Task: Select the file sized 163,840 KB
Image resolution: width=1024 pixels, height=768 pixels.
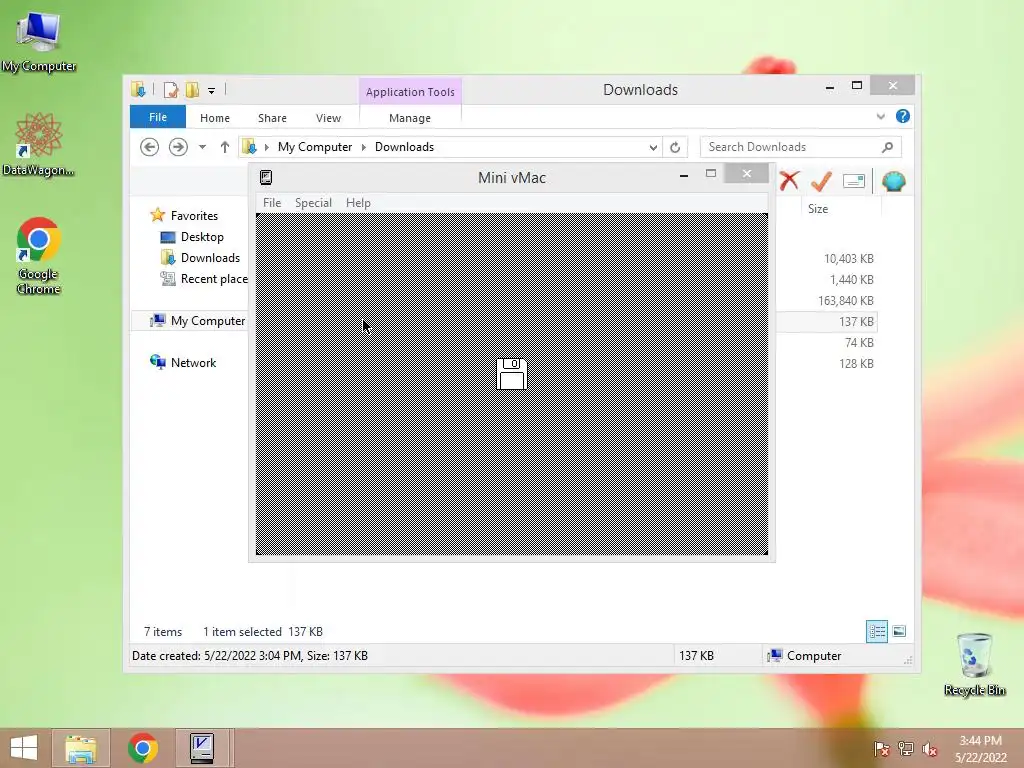Action: coord(846,300)
